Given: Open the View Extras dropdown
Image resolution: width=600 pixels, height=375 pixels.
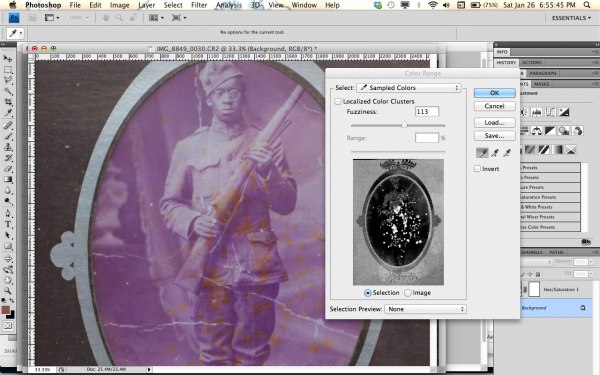Looking at the screenshot, I should click(x=52, y=18).
